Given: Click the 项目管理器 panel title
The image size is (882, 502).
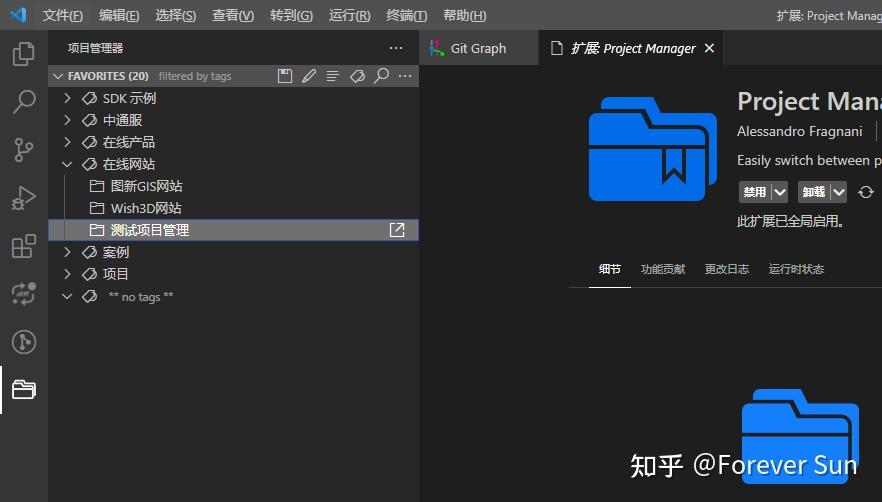Looking at the screenshot, I should (95, 48).
